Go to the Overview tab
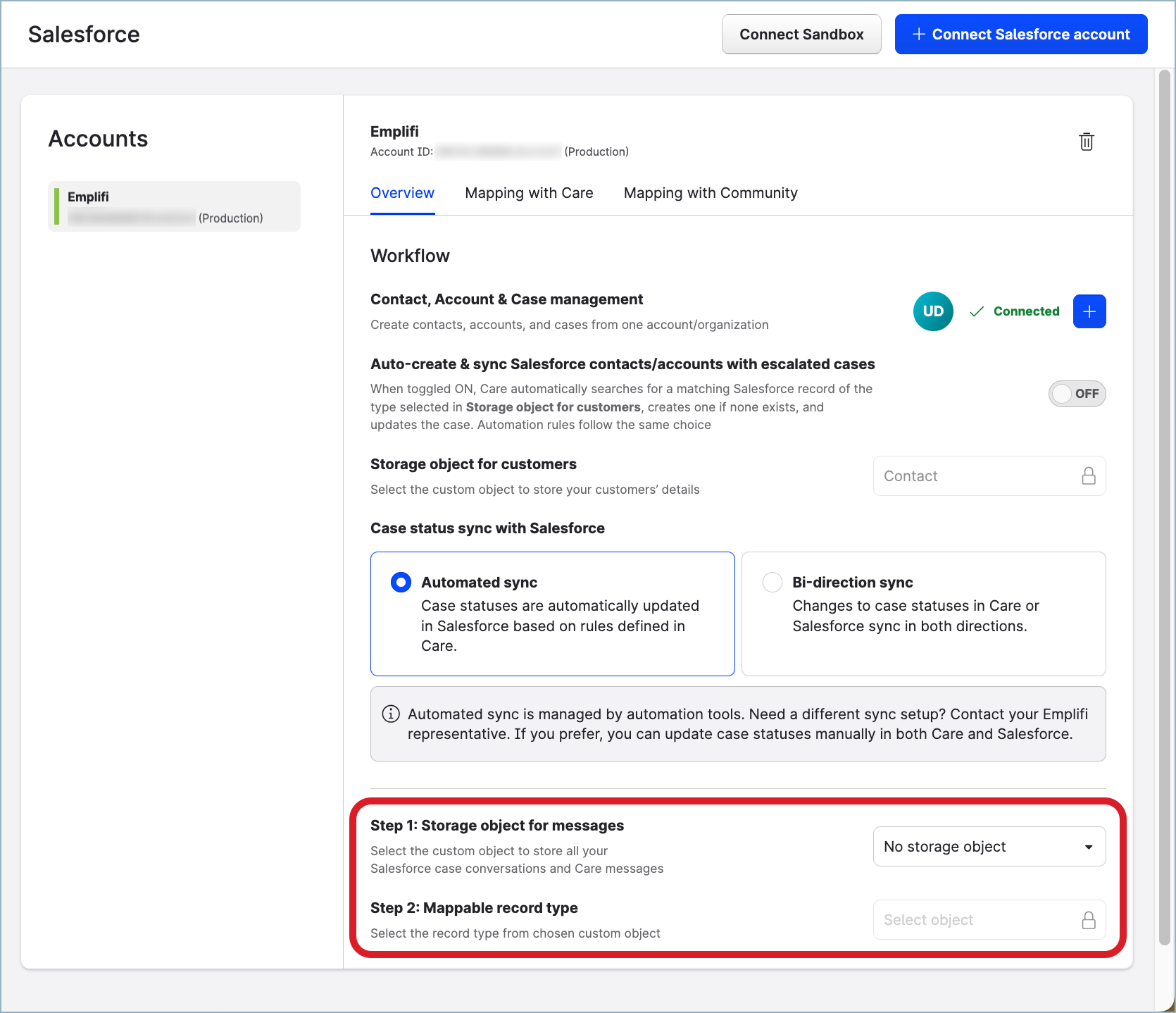The width and height of the screenshot is (1176, 1013). coord(402,193)
